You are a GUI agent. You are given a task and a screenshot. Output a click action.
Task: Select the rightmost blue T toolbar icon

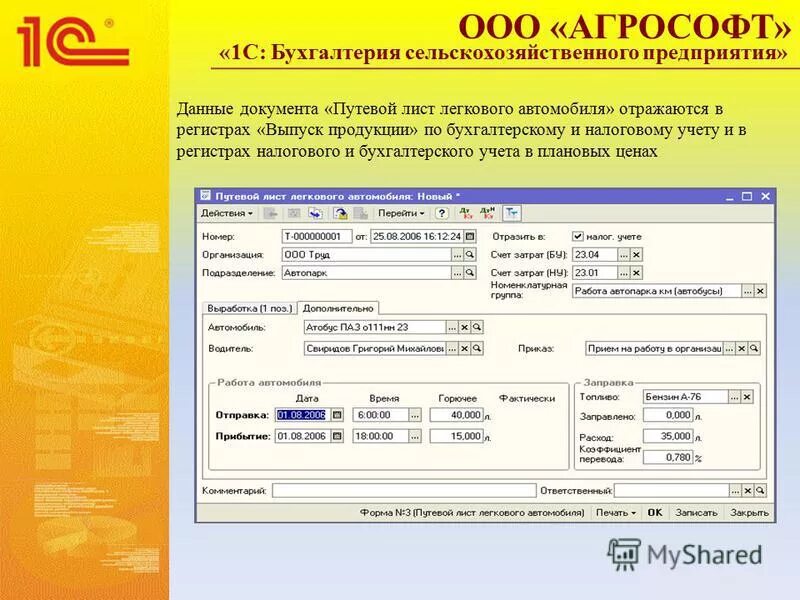pyautogui.click(x=512, y=213)
